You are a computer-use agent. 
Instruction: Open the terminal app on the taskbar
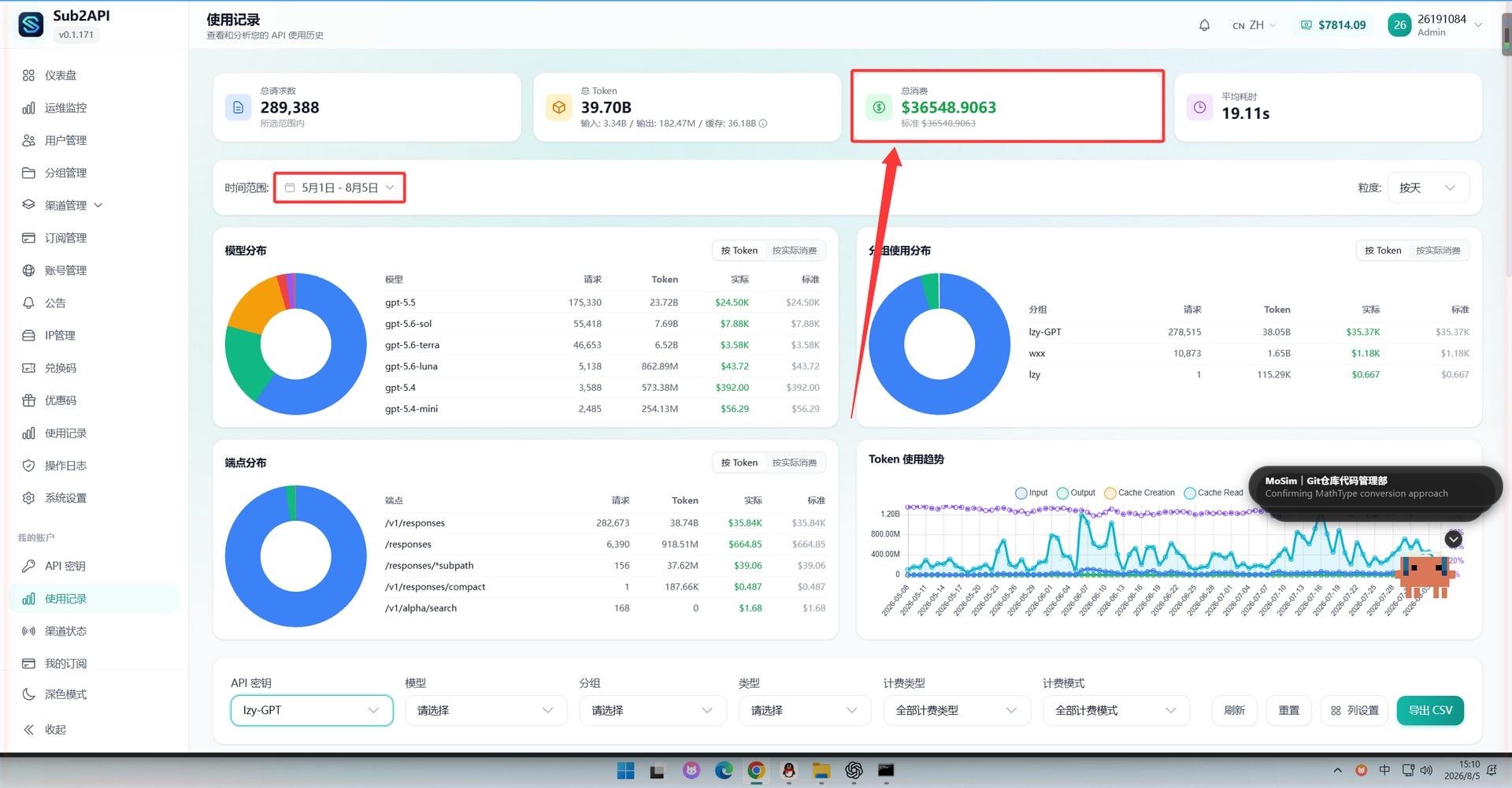coord(886,771)
